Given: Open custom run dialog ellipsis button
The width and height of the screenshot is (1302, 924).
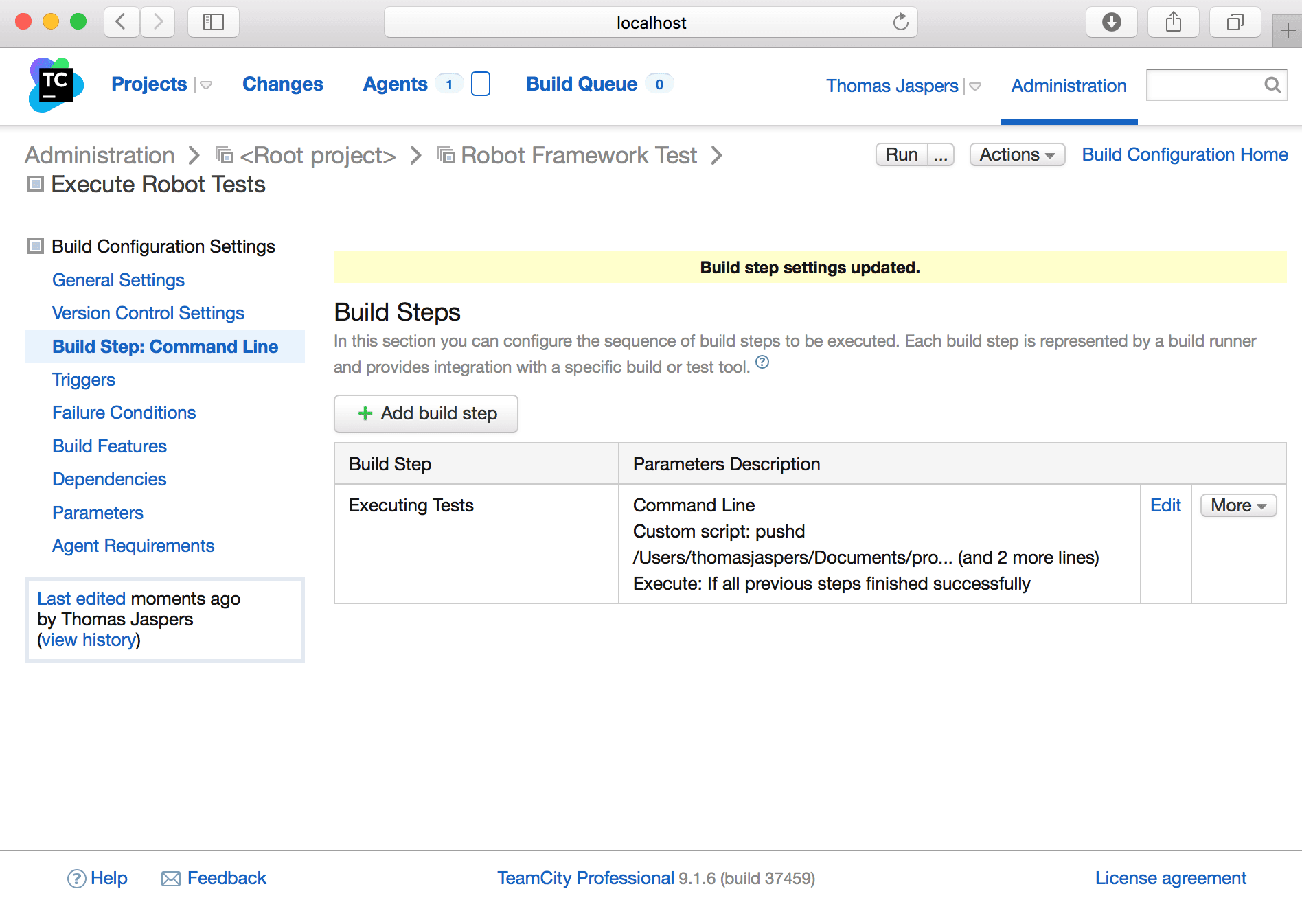Looking at the screenshot, I should (x=941, y=155).
